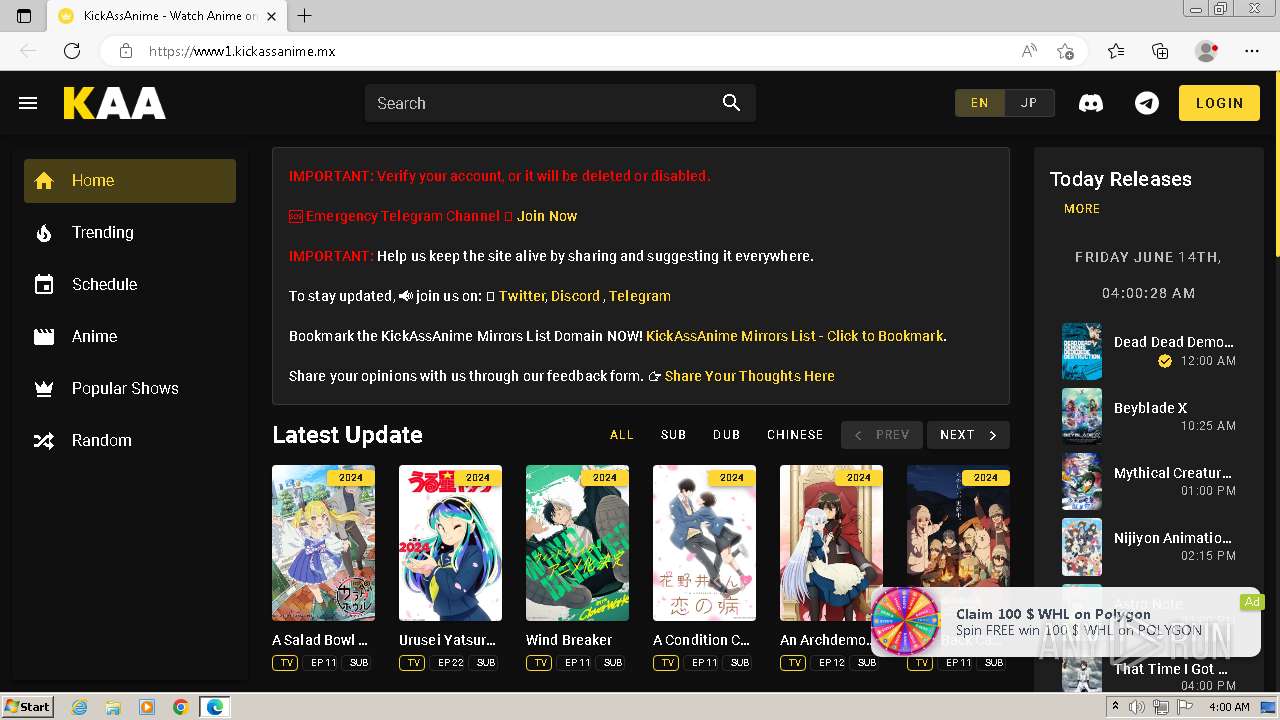Click the Windows Start button
The width and height of the screenshot is (1280, 720).
pos(27,707)
